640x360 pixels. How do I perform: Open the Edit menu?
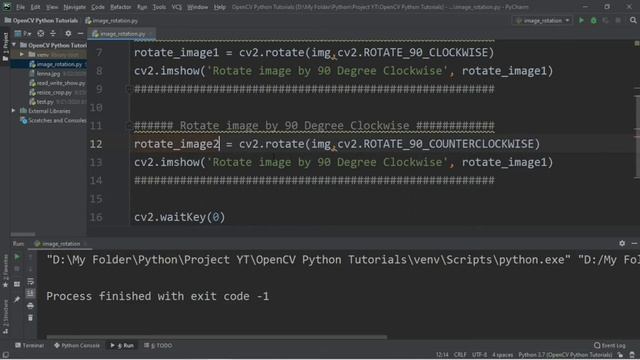coord(36,7)
